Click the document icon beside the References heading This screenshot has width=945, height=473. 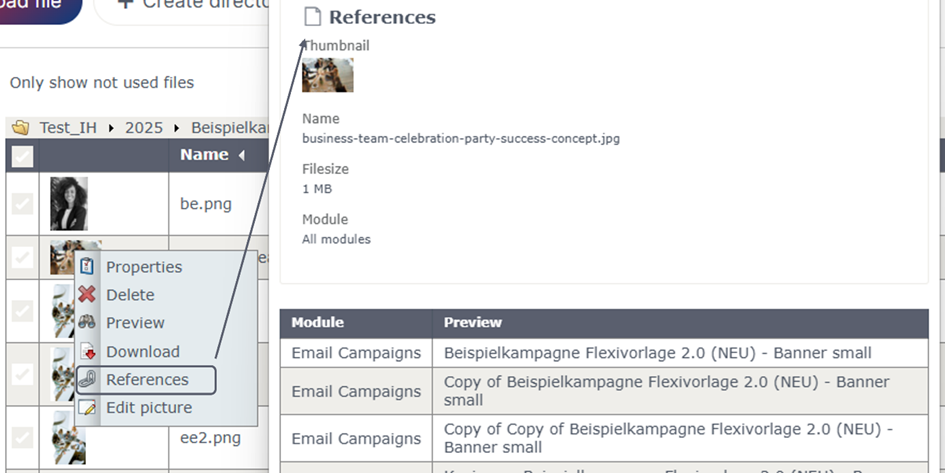pos(312,16)
